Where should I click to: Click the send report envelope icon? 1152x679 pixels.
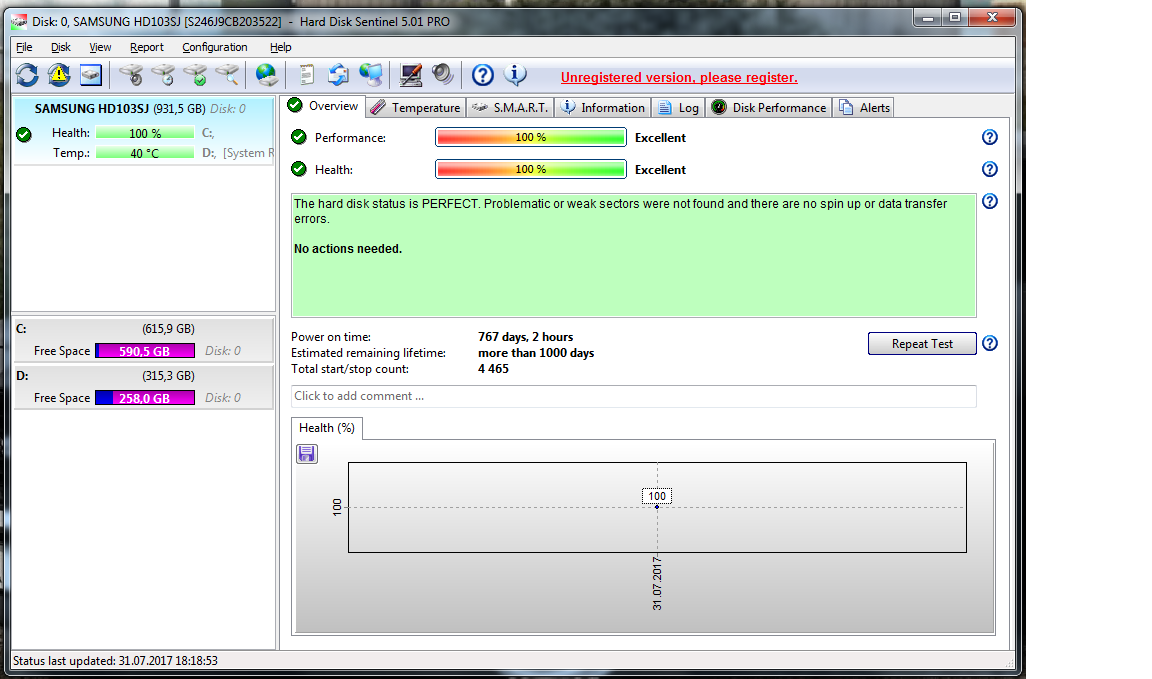tap(338, 75)
